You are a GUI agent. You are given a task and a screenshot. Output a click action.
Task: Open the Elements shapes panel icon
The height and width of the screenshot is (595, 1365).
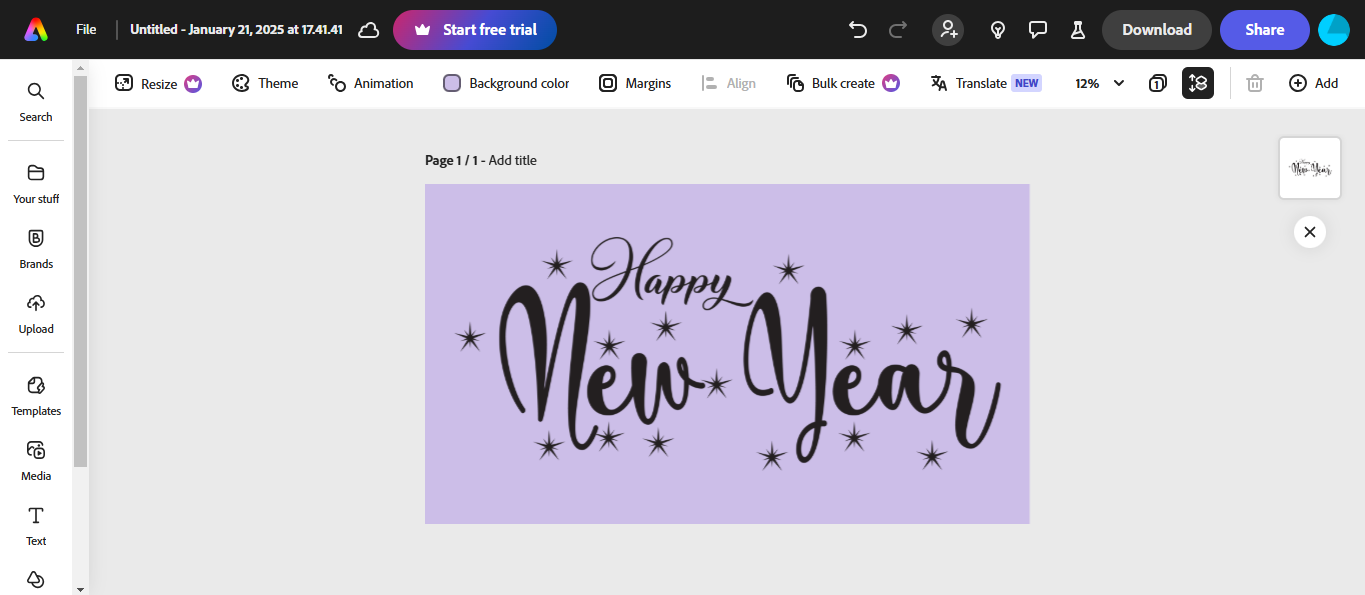[36, 581]
